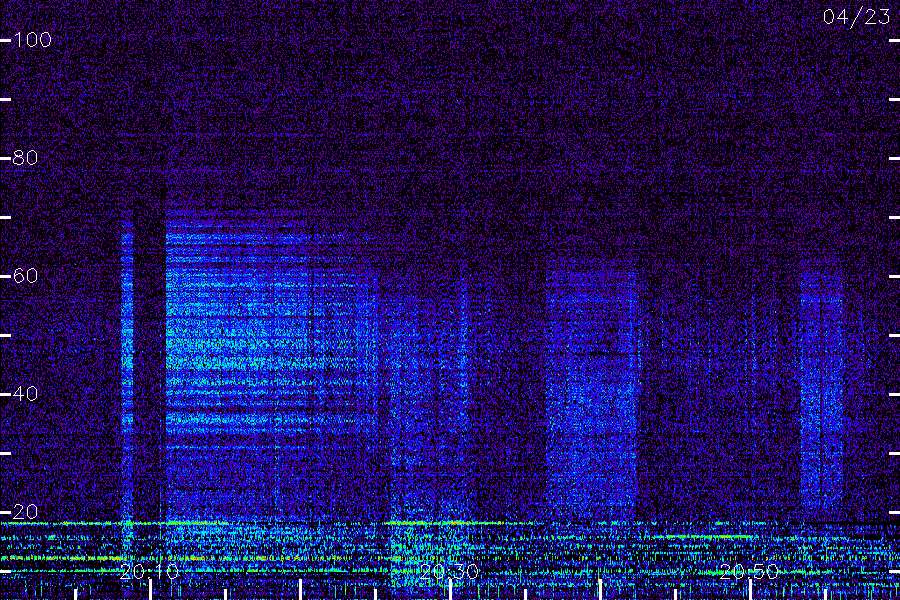Click the 20:10 time label

pyautogui.click(x=150, y=571)
